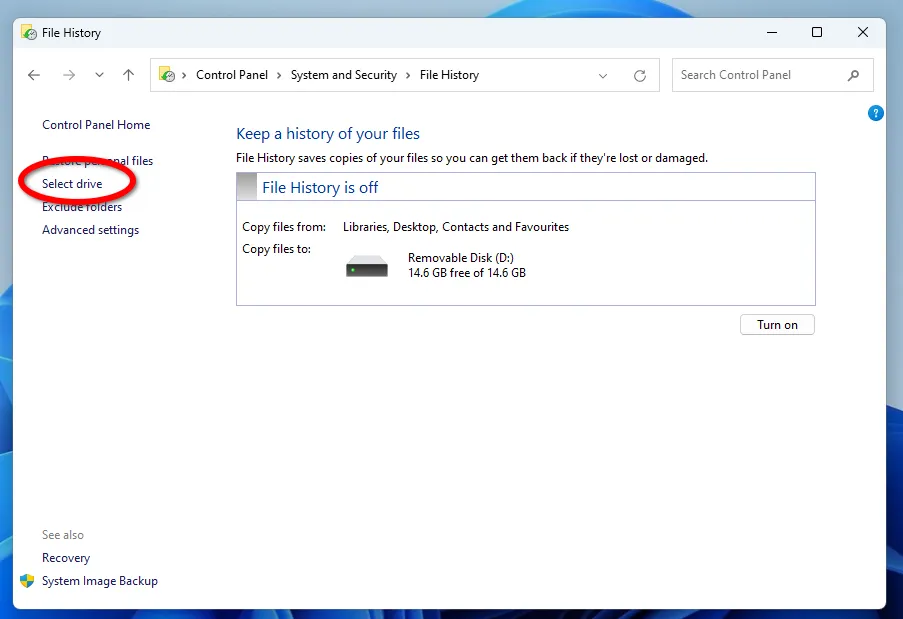The image size is (903, 619).
Task: Click the File History title bar icon
Action: click(29, 32)
